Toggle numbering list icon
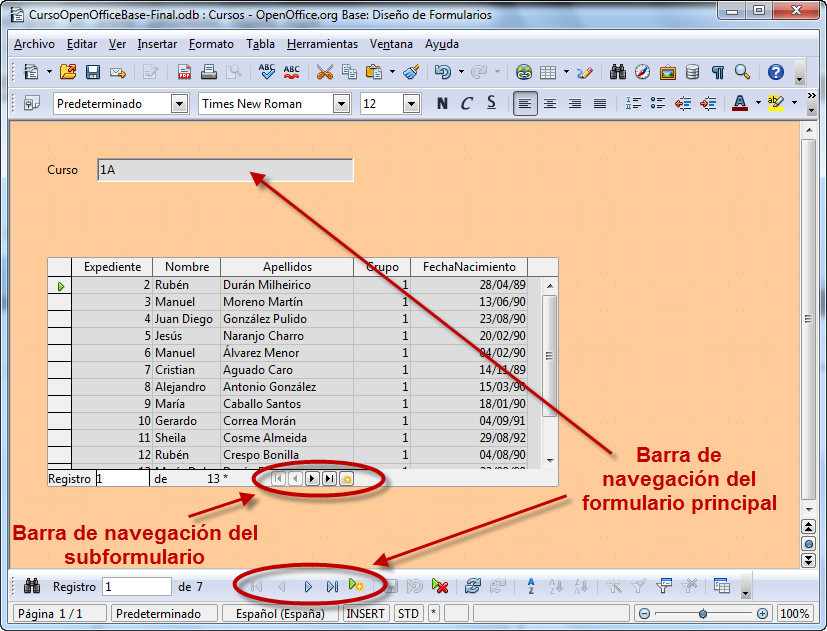 click(x=633, y=103)
